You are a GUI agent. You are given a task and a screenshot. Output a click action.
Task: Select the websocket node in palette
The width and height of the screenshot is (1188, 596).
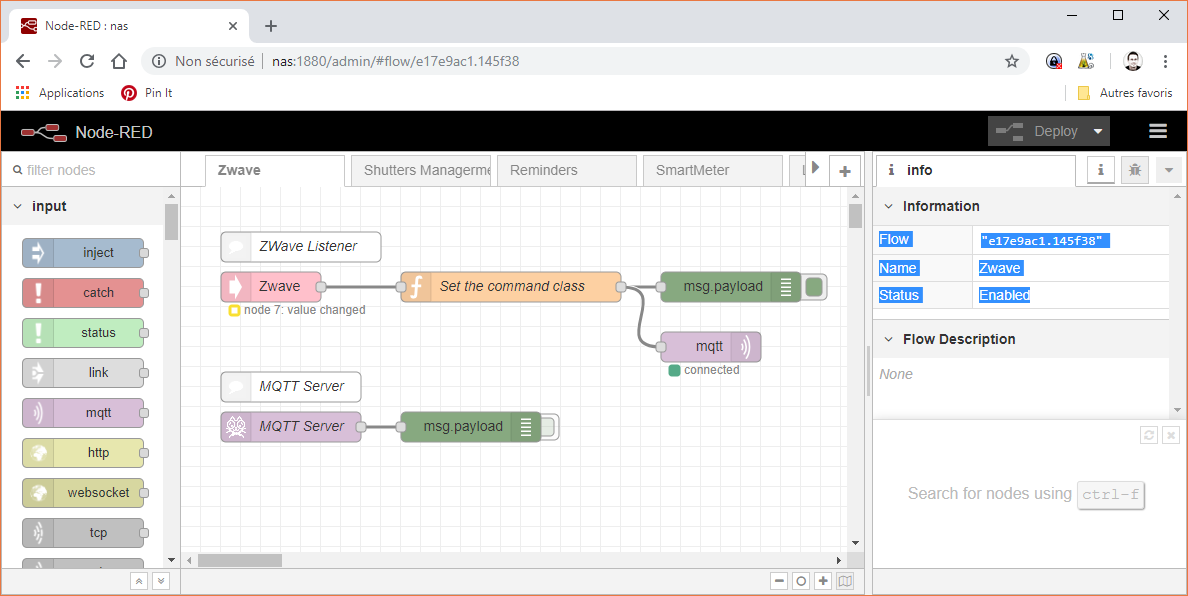coord(83,493)
